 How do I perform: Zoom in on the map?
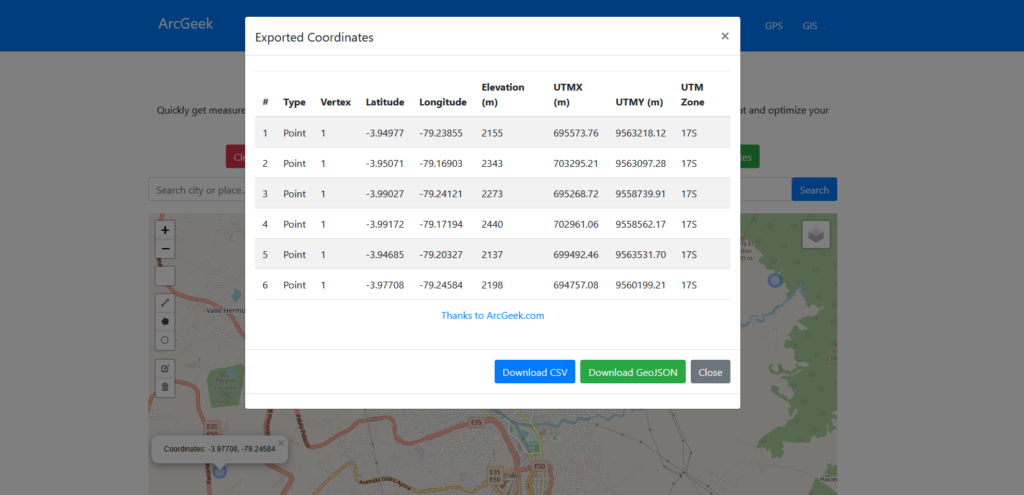(165, 230)
